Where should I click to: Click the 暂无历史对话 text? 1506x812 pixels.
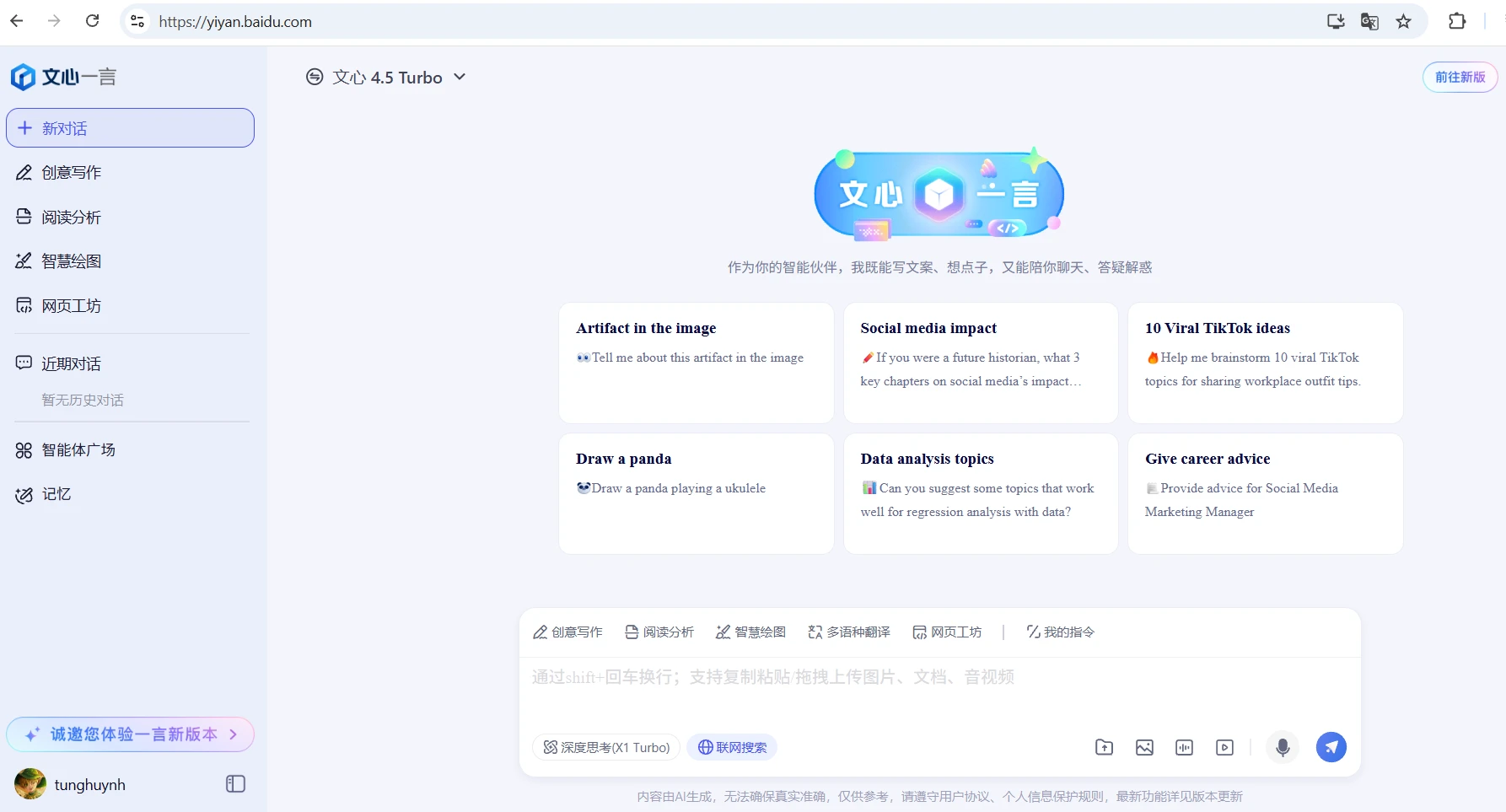click(x=83, y=400)
